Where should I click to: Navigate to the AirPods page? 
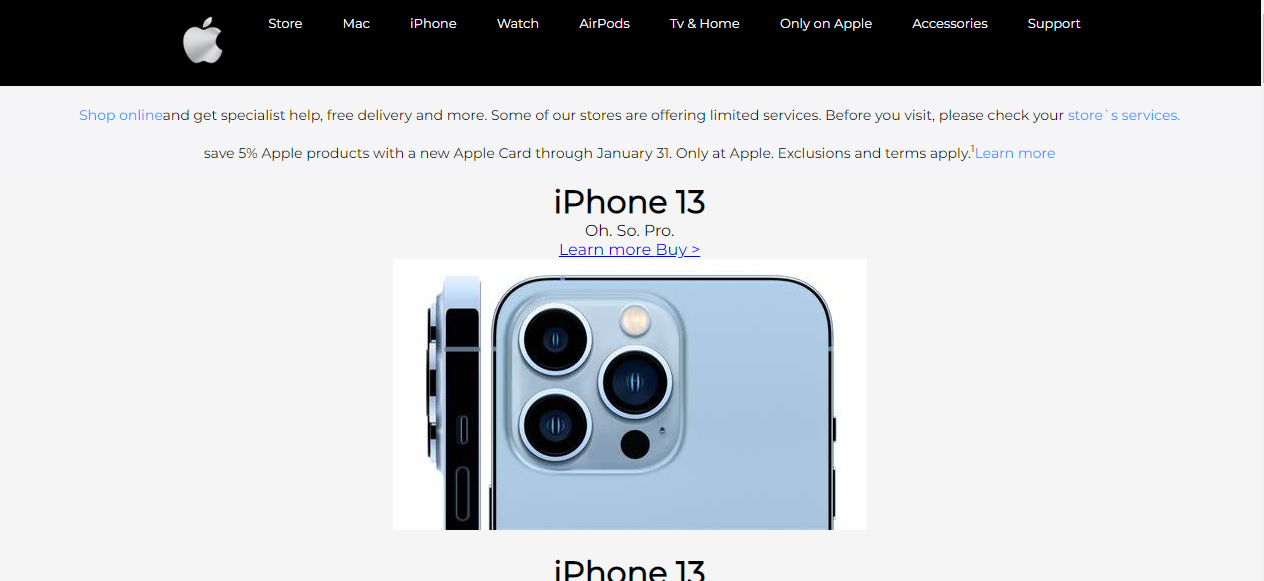click(604, 23)
